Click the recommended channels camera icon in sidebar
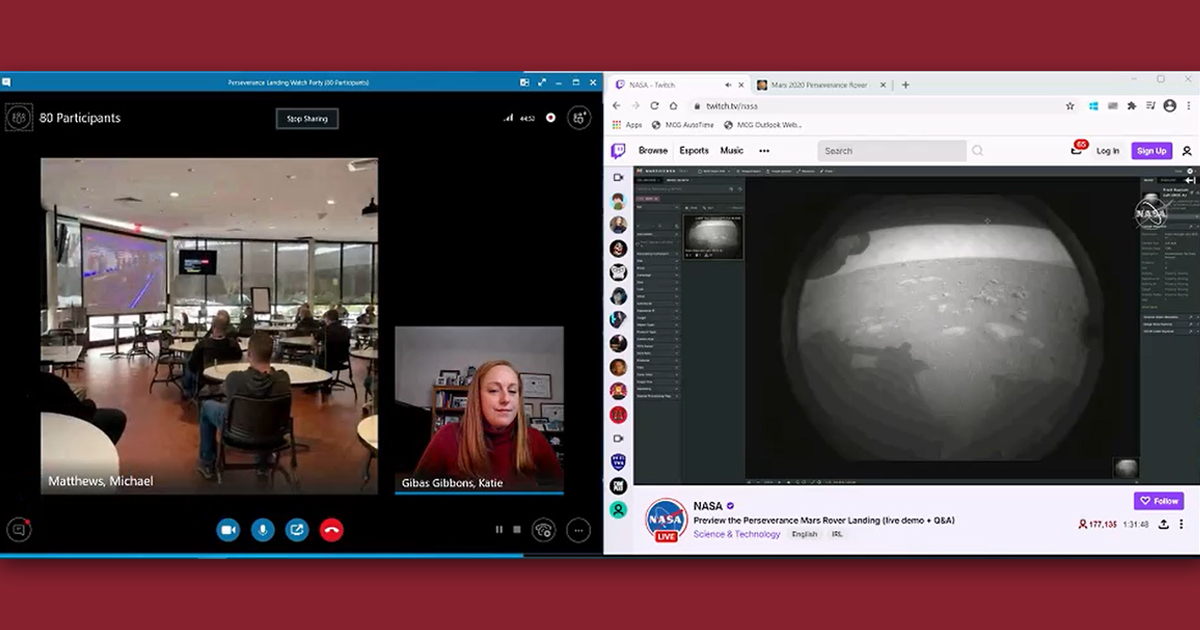Screen dimensions: 1200x630 point(618,177)
